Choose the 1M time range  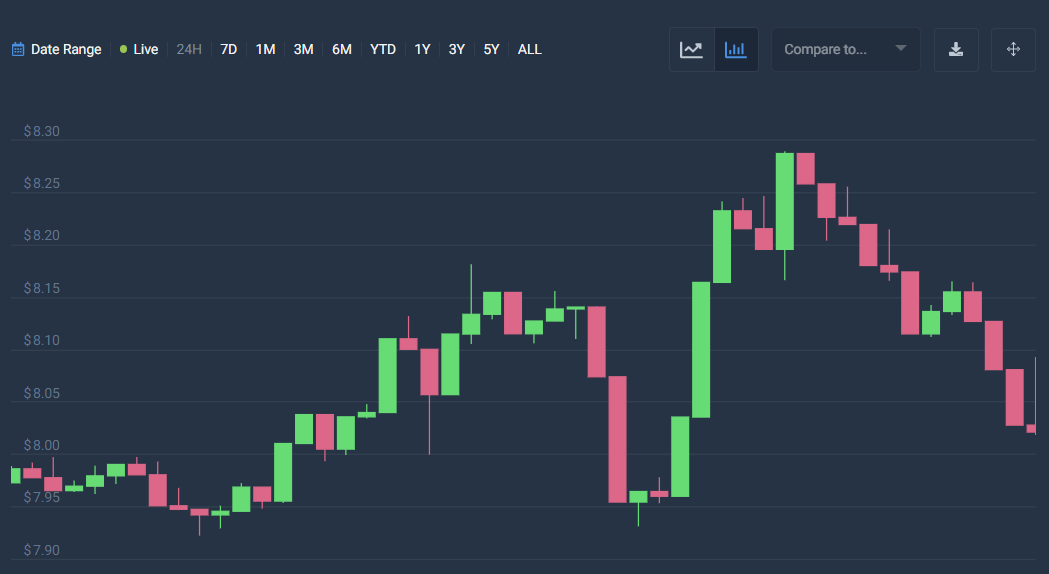tap(265, 49)
